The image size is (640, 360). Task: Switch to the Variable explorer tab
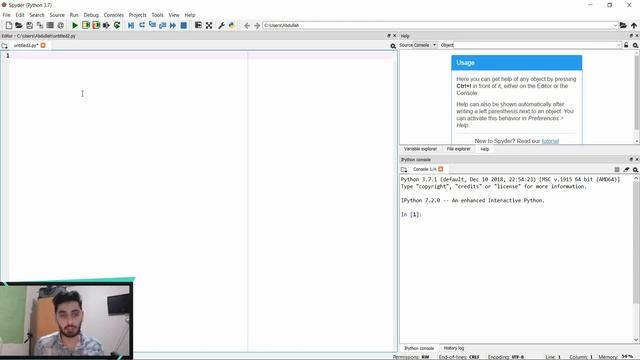pyautogui.click(x=420, y=149)
